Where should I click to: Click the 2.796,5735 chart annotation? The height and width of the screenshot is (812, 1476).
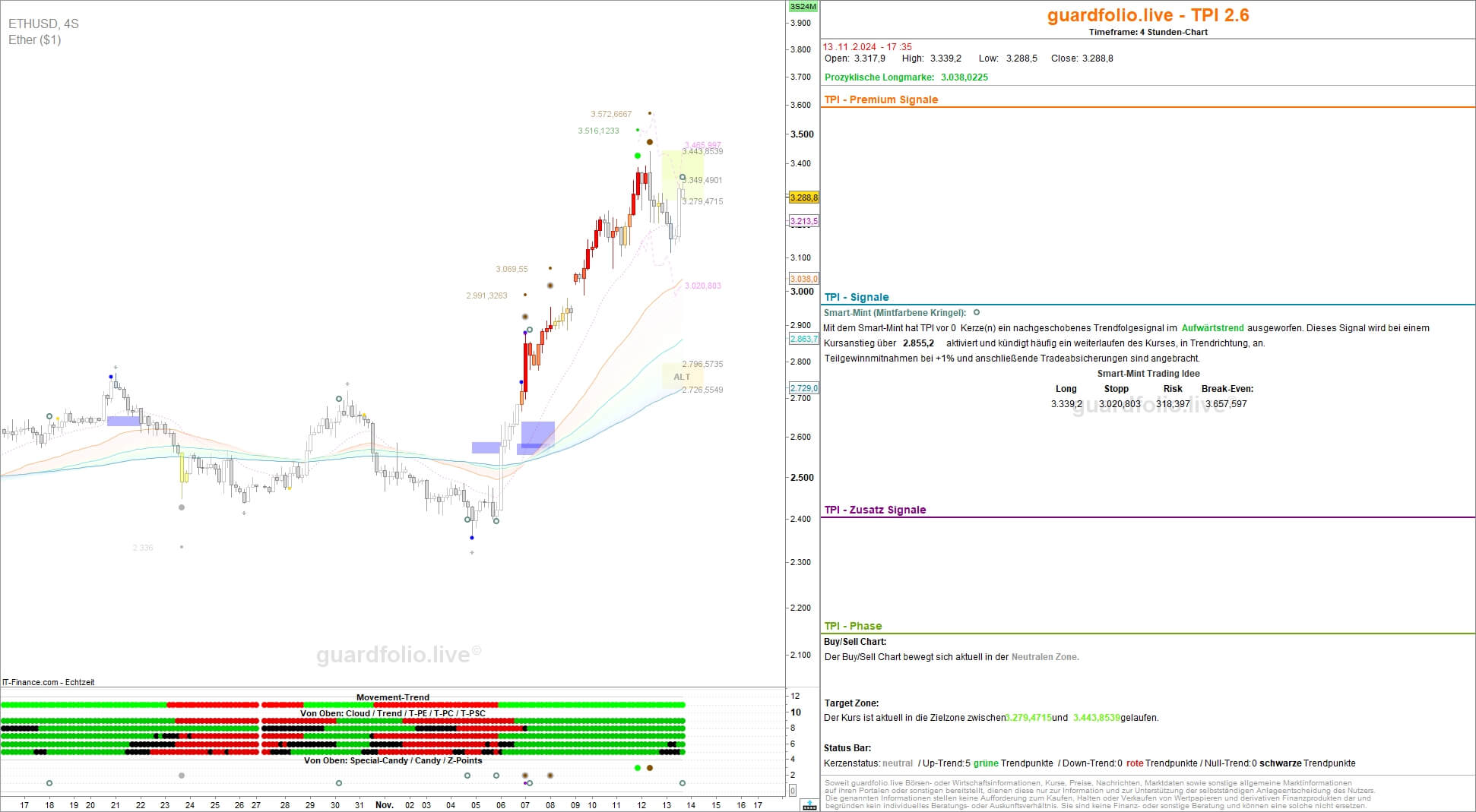[702, 364]
